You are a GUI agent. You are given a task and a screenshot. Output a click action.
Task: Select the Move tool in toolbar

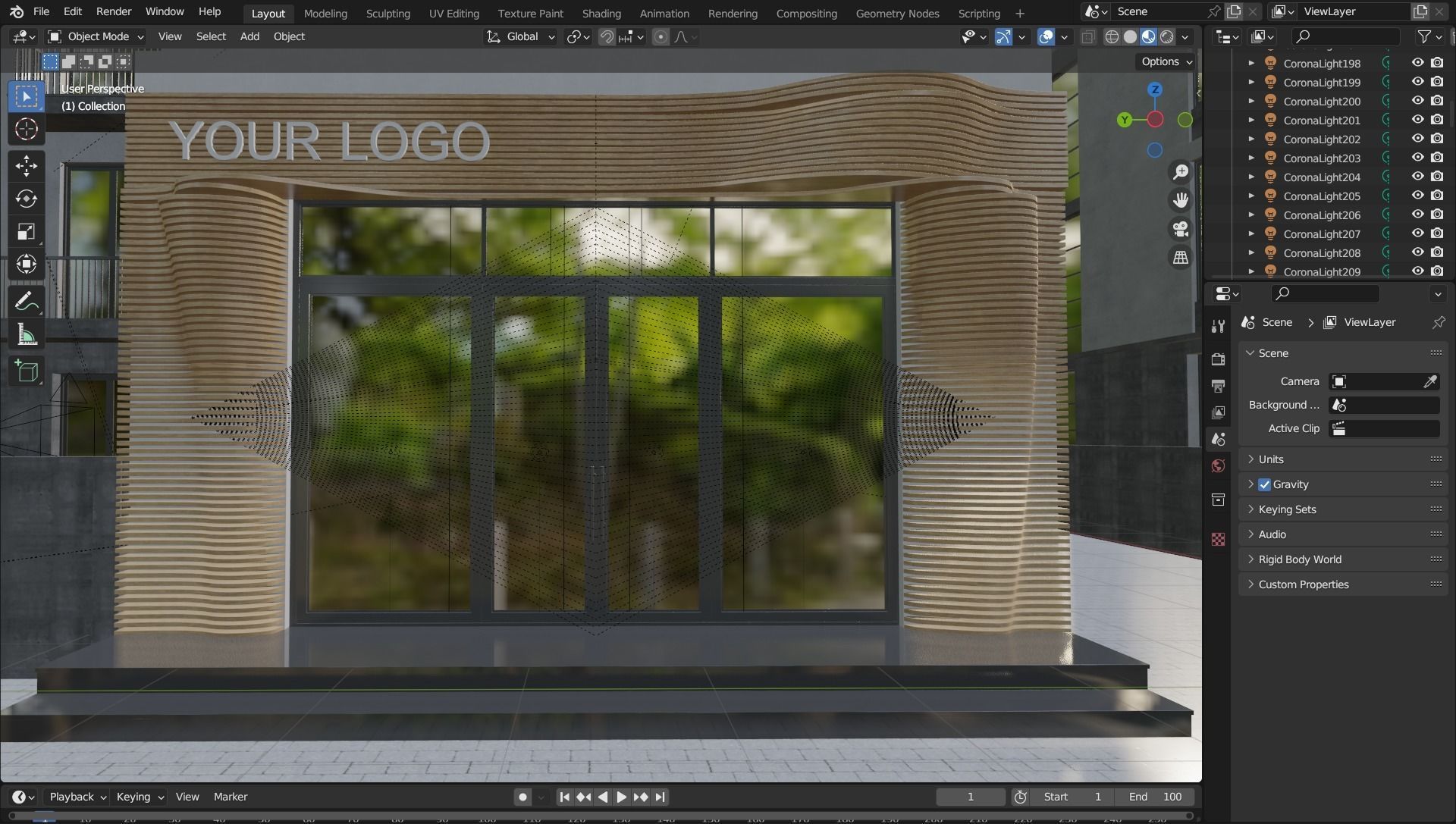(27, 165)
